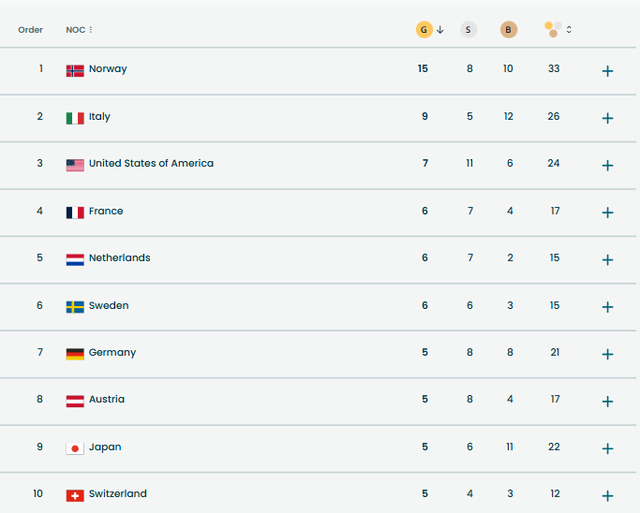Expand the Norway row details

(x=607, y=71)
